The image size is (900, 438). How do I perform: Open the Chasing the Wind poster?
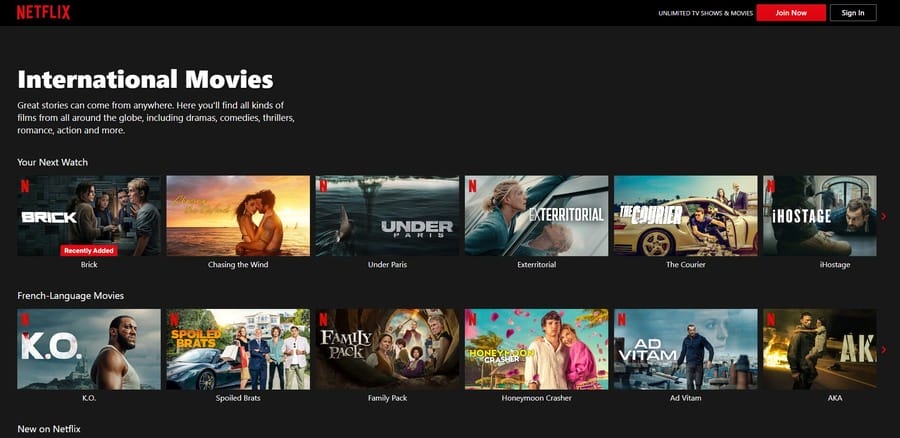point(238,216)
